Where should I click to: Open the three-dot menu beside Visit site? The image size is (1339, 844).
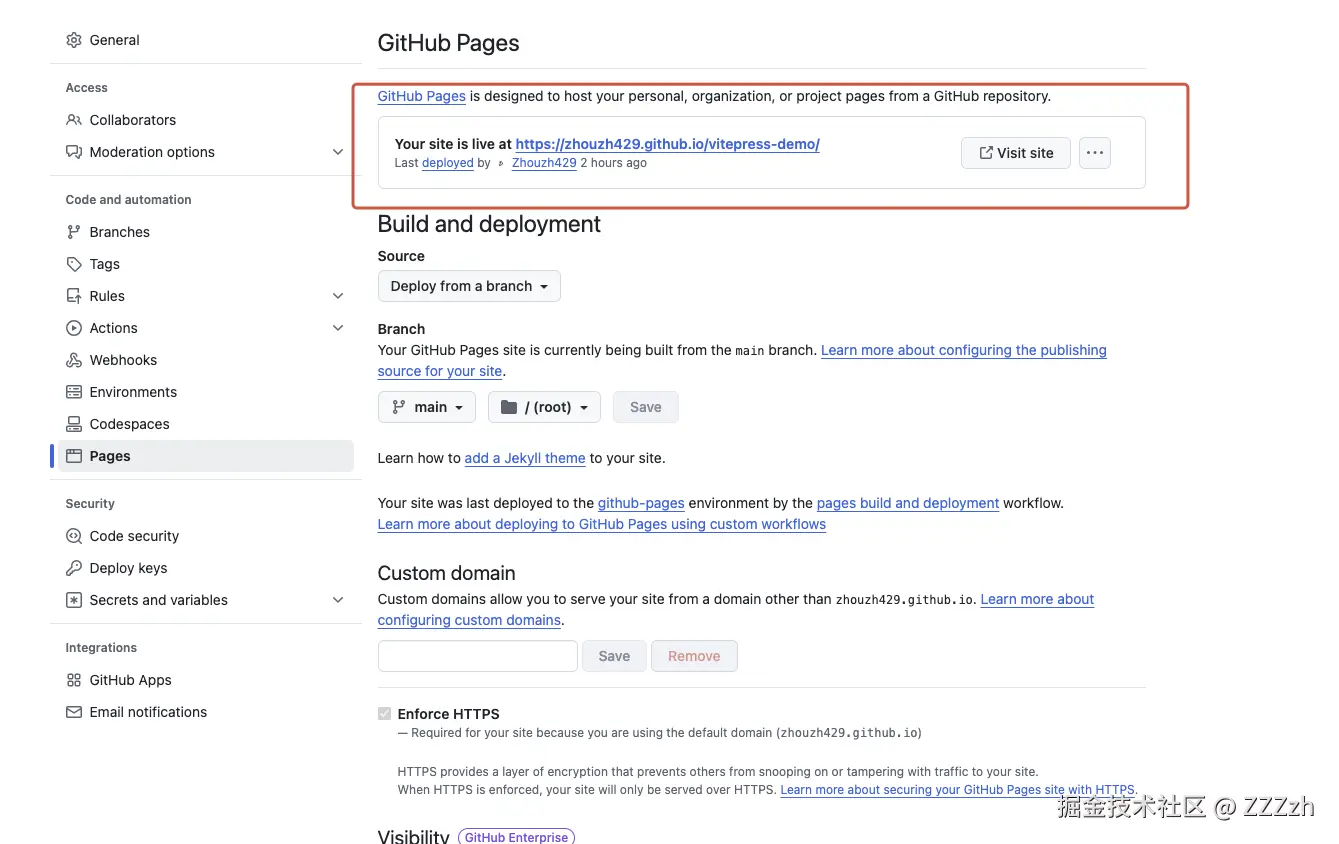pyautogui.click(x=1095, y=153)
